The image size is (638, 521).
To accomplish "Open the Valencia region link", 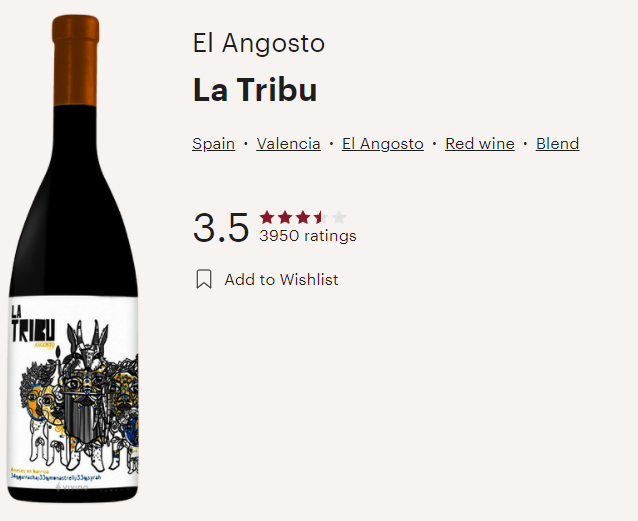I will coord(288,144).
